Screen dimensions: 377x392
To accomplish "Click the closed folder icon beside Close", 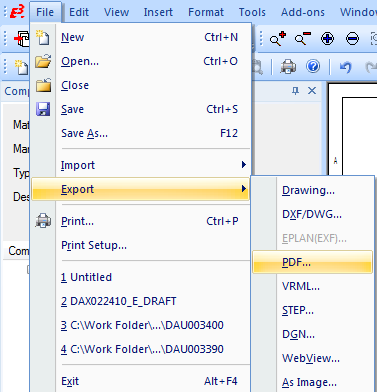I will pos(43,85).
